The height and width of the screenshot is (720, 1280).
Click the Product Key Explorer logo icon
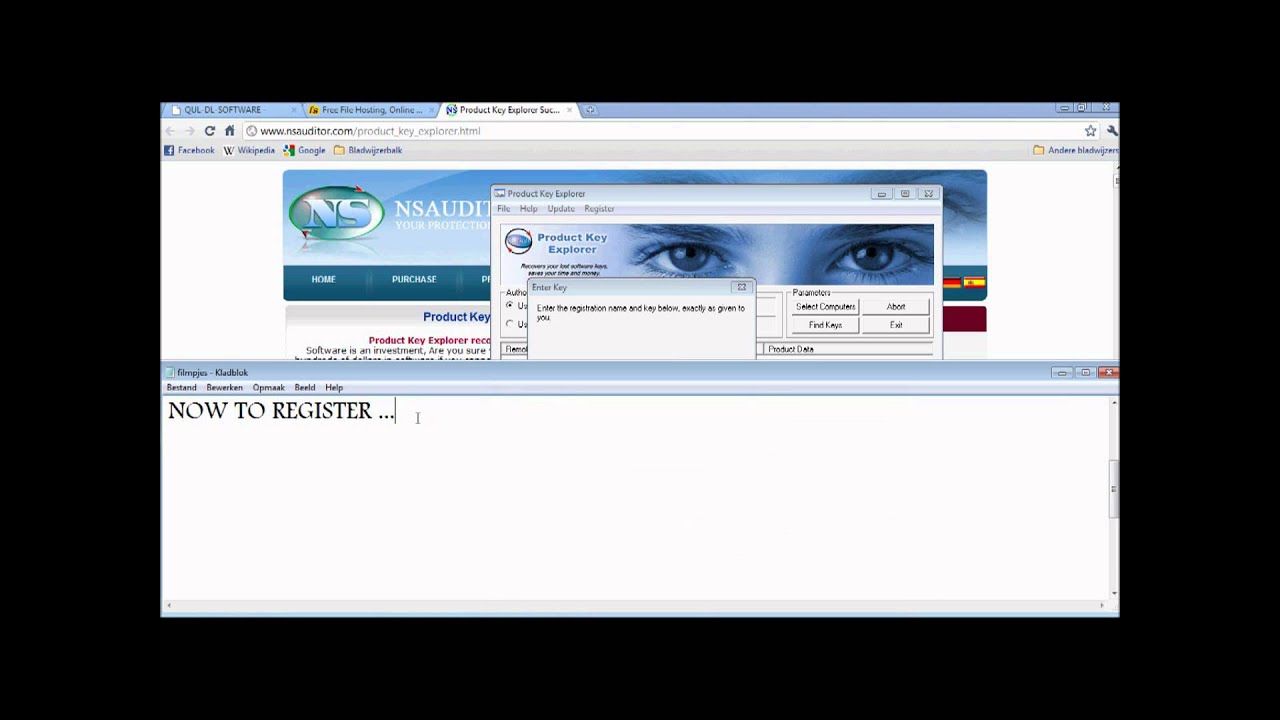pos(518,241)
